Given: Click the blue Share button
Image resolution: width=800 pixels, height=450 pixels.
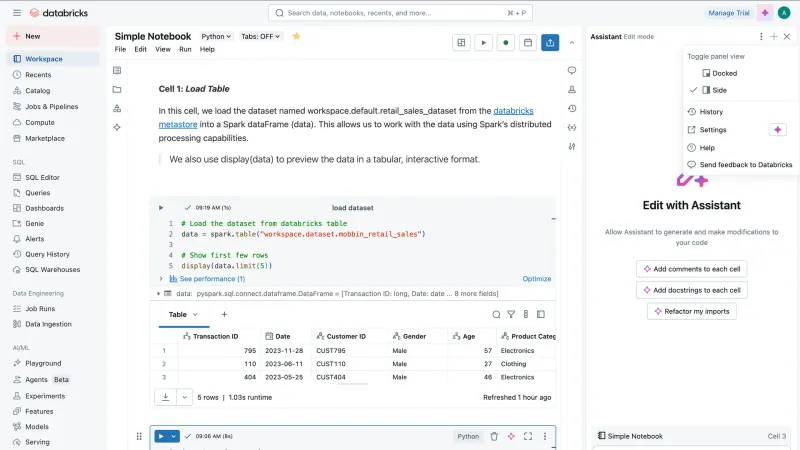Looking at the screenshot, I should pos(550,43).
